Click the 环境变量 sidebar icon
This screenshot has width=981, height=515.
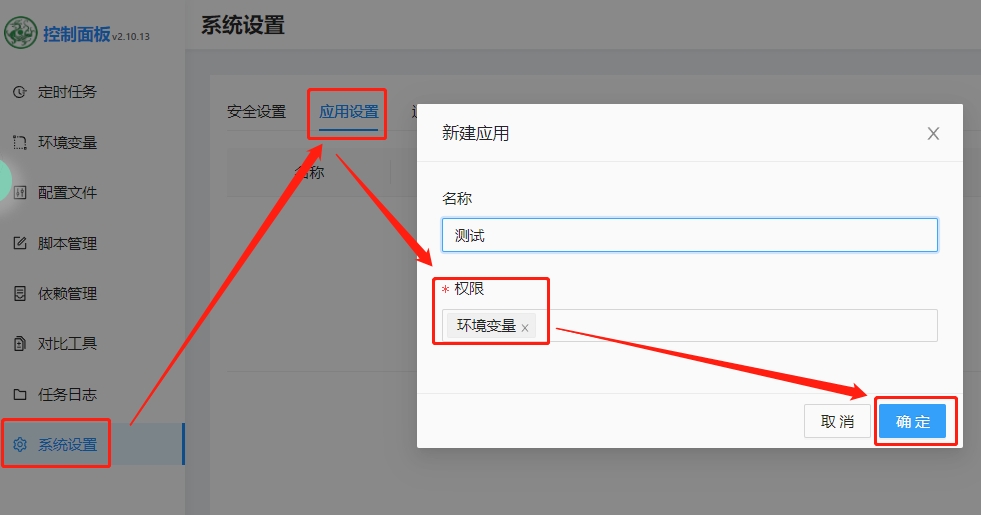tap(19, 142)
